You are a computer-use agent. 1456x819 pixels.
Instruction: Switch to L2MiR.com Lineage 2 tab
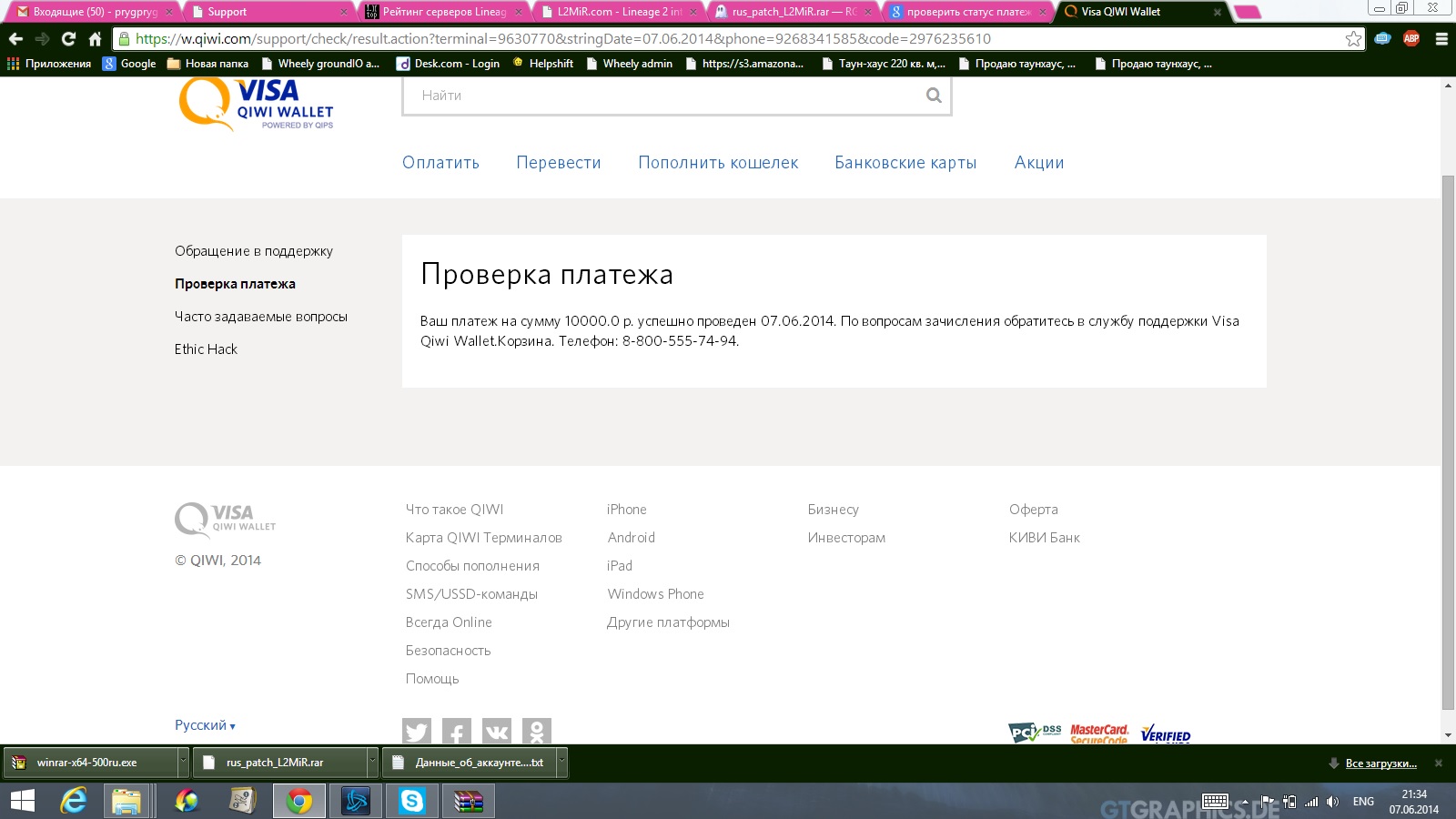tap(619, 12)
